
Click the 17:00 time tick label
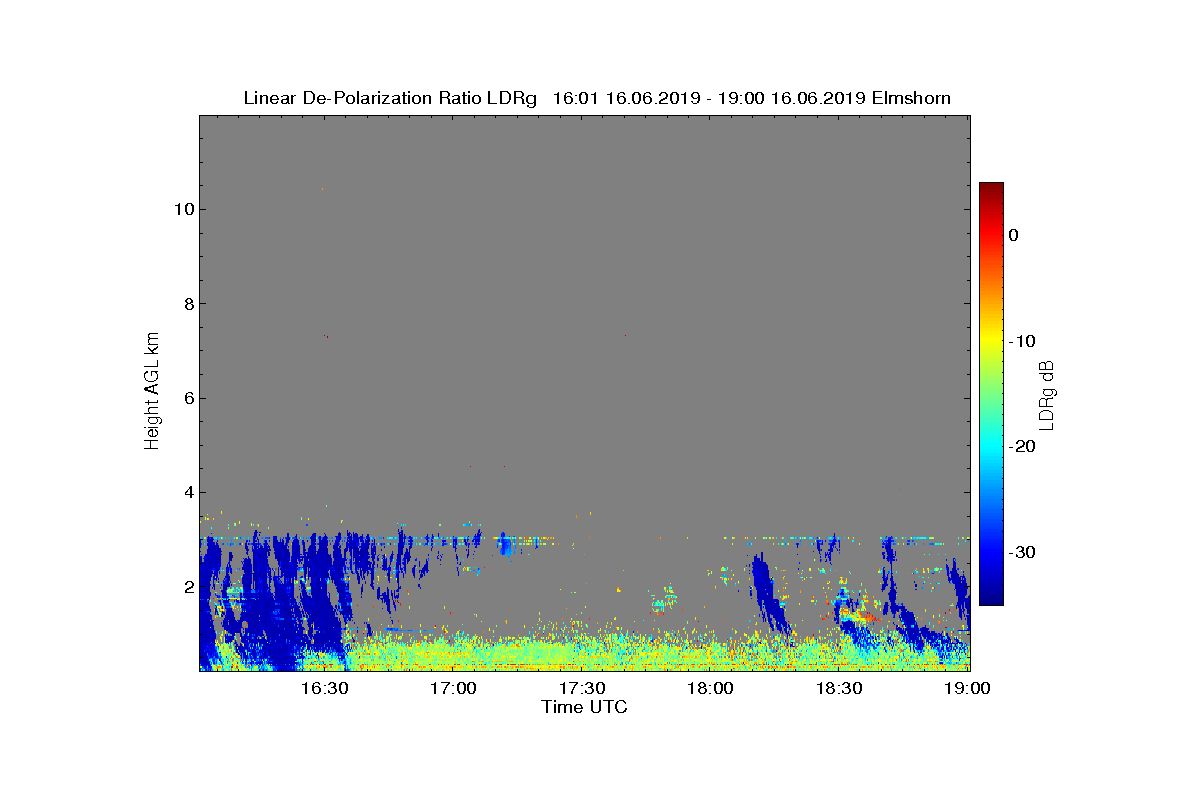[x=454, y=688]
